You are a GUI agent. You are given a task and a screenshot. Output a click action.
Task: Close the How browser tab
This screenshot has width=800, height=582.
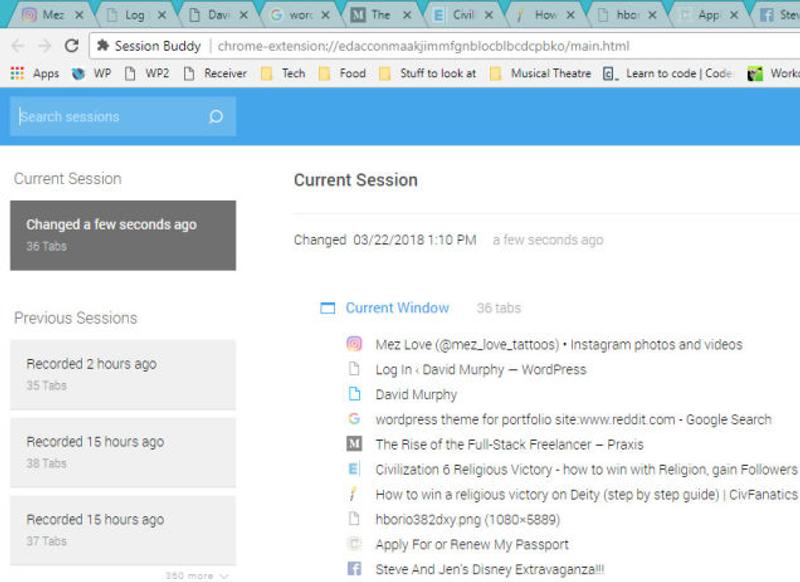(570, 15)
